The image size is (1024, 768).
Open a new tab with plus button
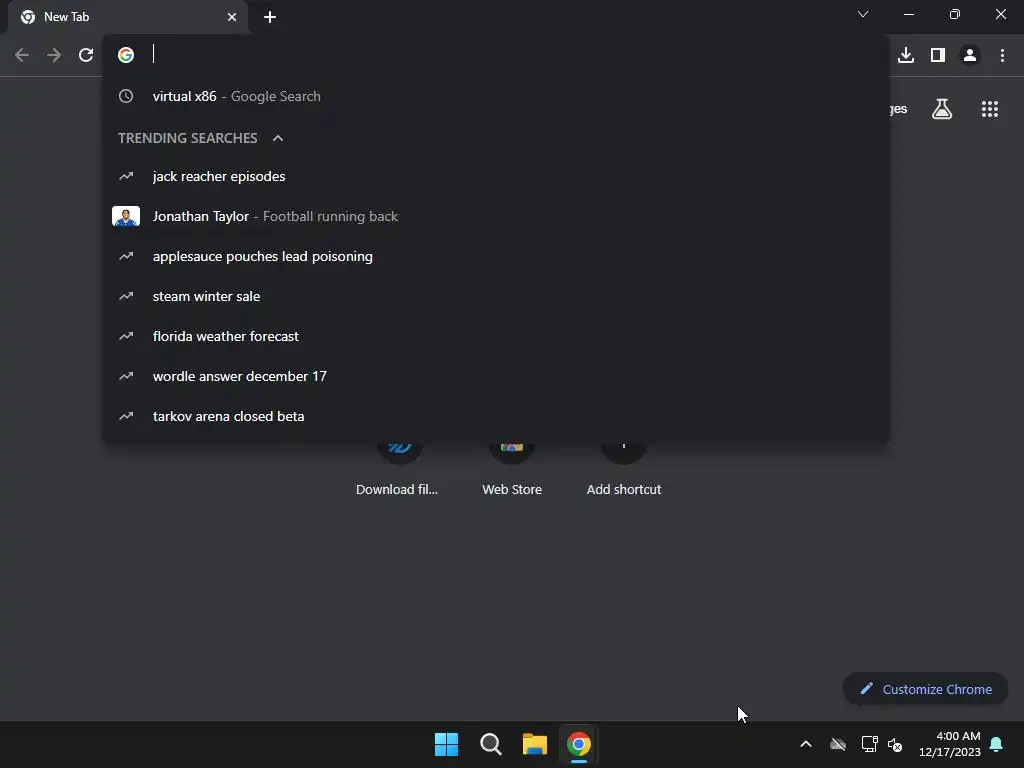[270, 17]
